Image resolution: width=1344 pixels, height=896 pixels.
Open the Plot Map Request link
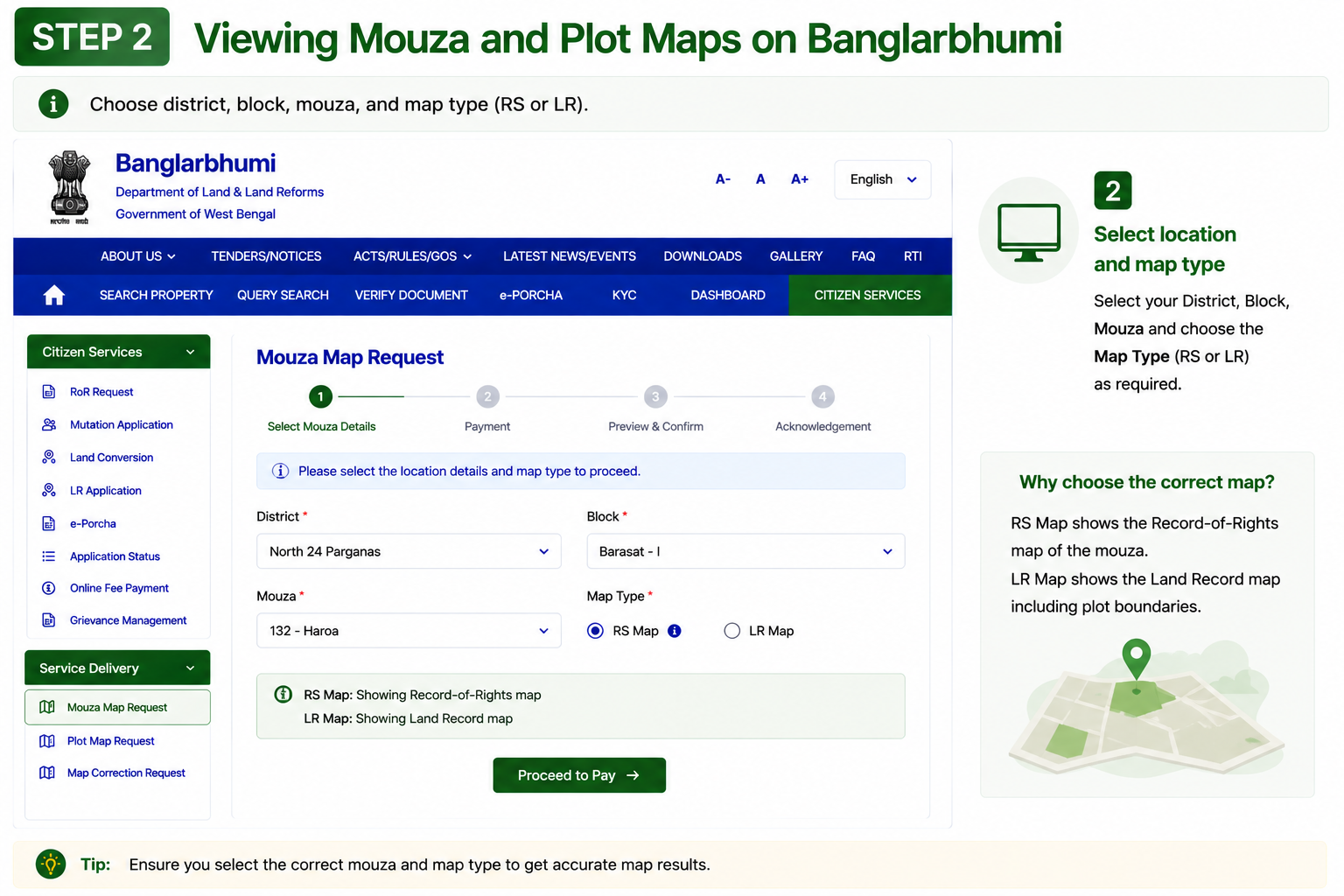tap(110, 741)
